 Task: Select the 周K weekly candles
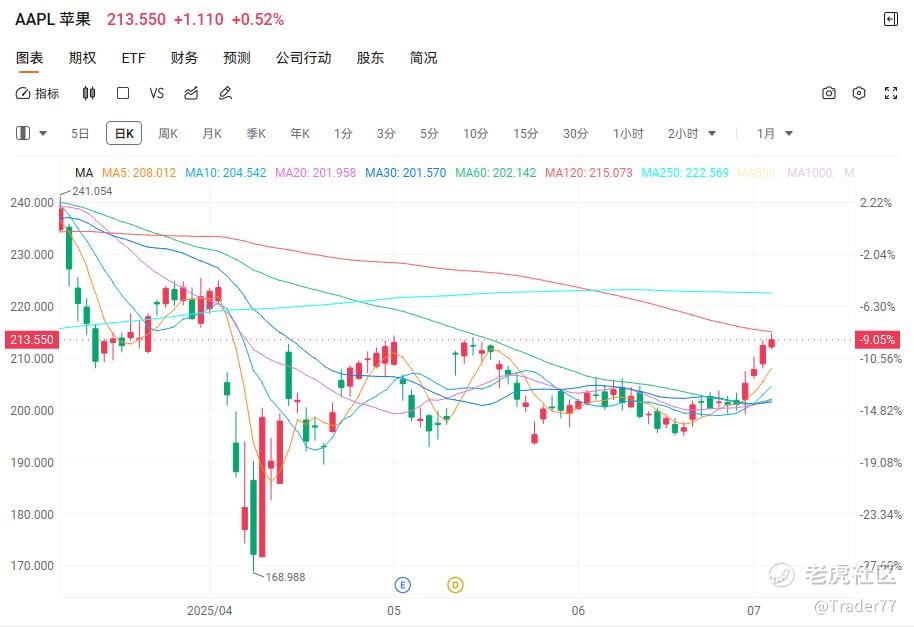[x=168, y=133]
